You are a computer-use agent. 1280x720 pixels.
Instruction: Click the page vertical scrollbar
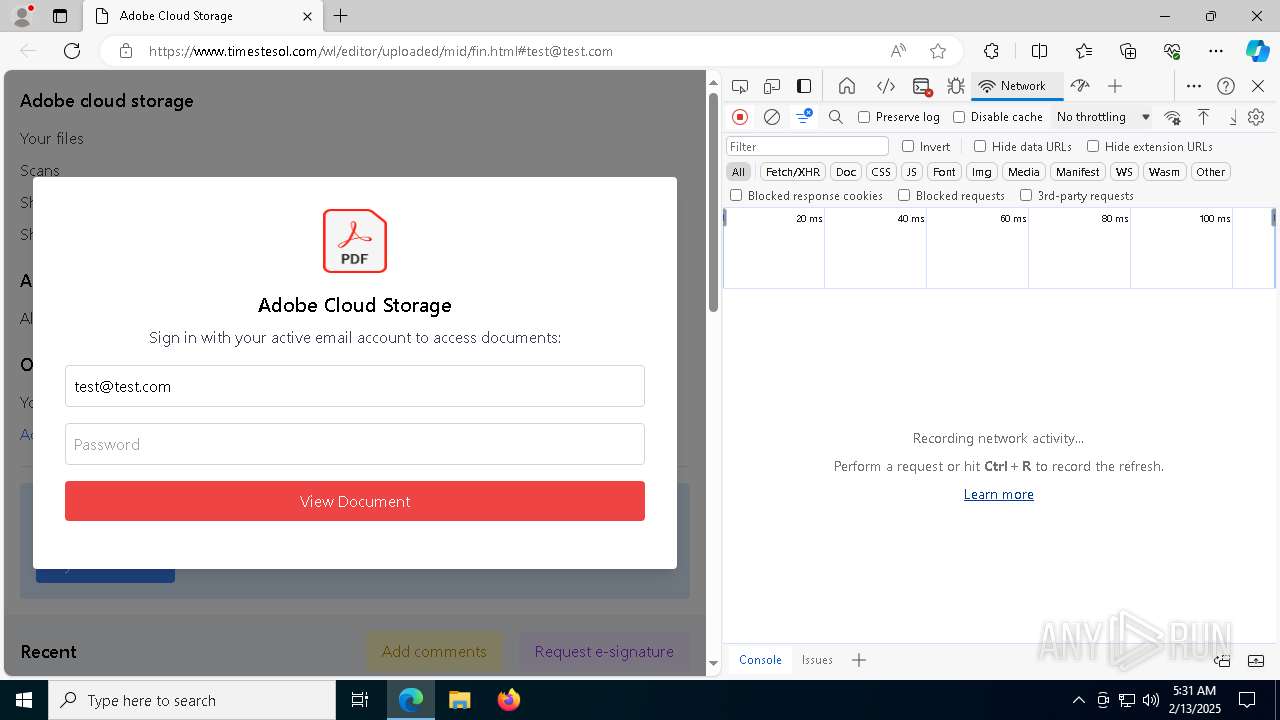point(713,200)
